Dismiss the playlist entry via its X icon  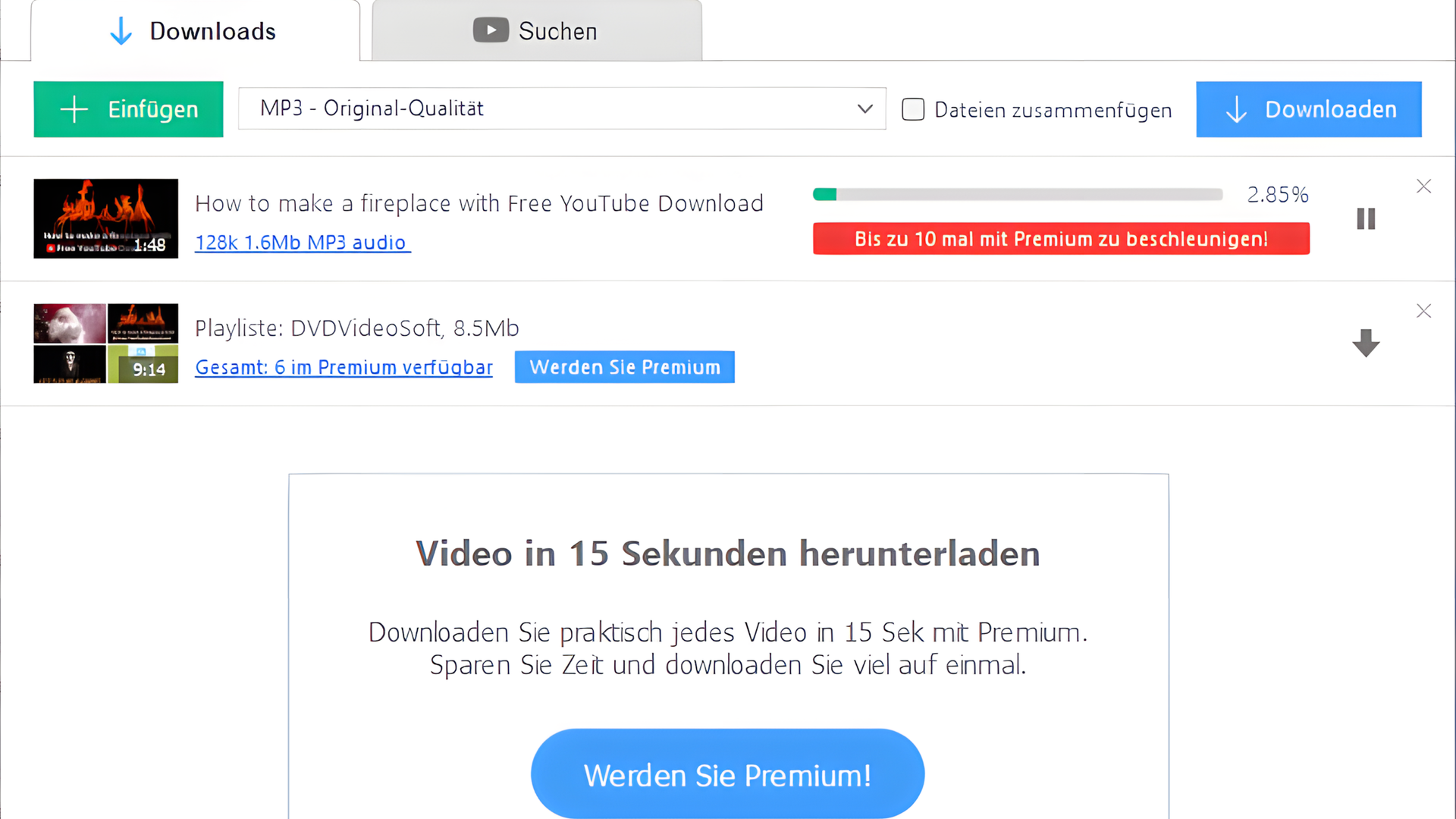click(1423, 311)
